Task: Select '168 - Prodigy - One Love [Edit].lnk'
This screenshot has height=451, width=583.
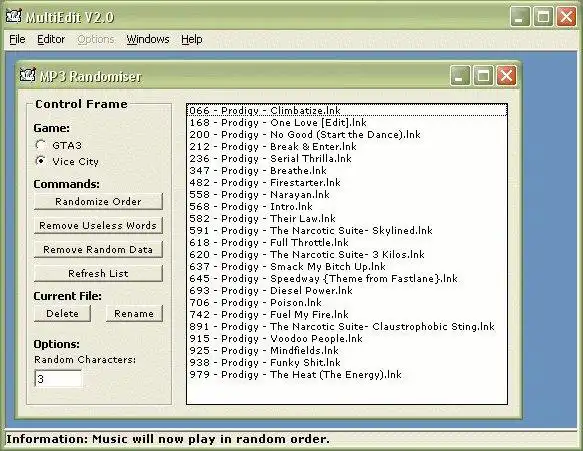Action: (347, 122)
